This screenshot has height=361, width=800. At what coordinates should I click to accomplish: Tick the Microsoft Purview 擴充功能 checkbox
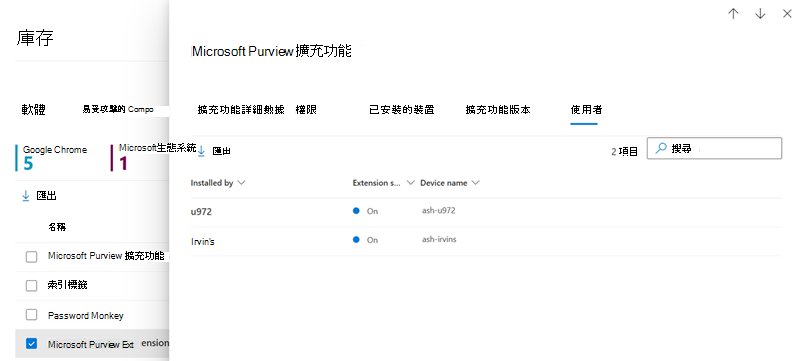click(x=32, y=256)
